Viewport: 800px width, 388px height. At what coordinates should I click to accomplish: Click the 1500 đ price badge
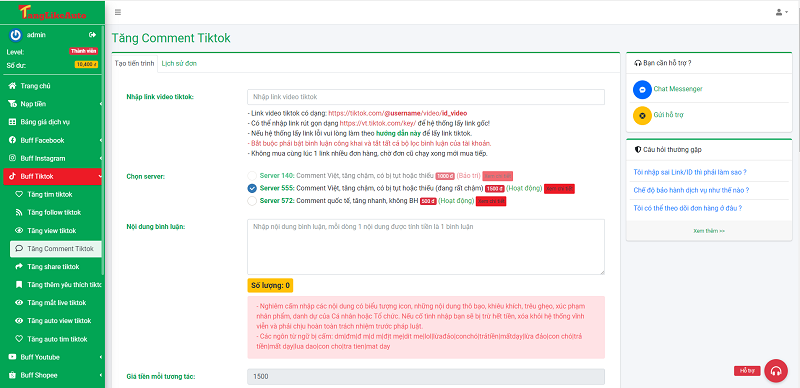coord(494,188)
